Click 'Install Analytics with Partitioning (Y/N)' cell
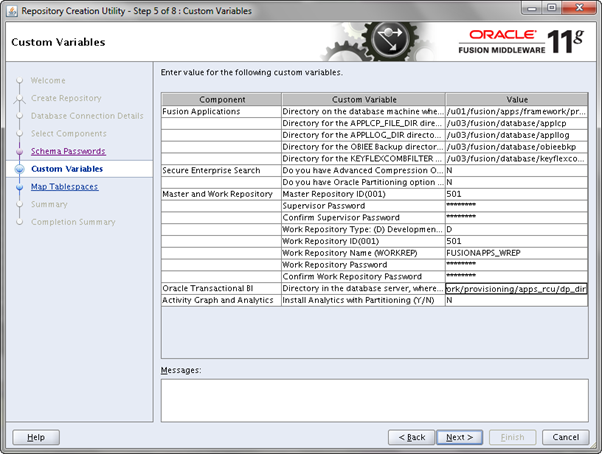The height and width of the screenshot is (454, 602). tap(364, 300)
